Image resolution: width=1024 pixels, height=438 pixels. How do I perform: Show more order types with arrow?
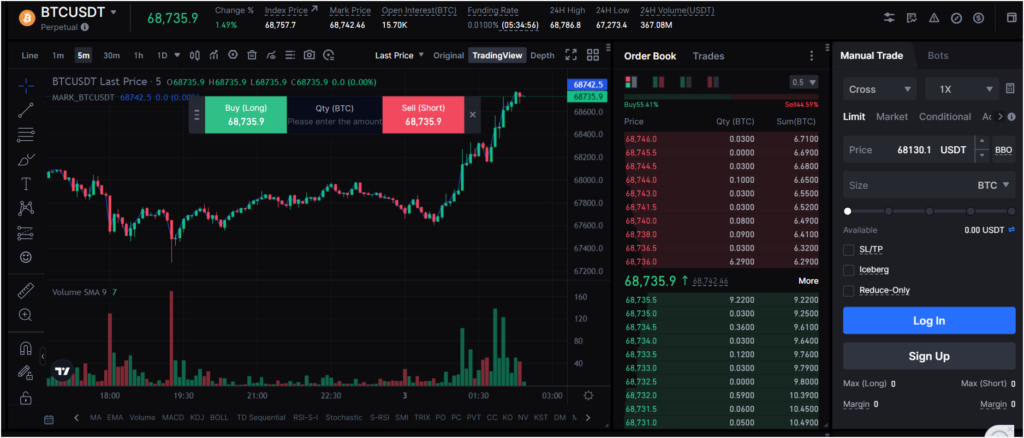point(1000,117)
